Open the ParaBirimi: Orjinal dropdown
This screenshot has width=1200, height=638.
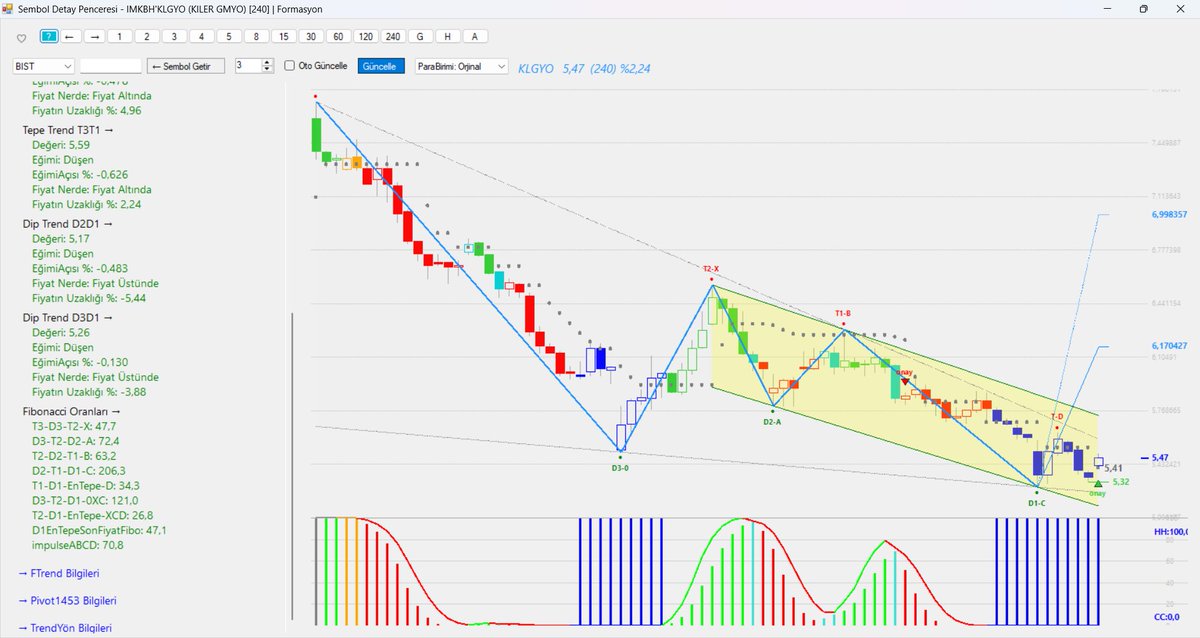click(461, 66)
